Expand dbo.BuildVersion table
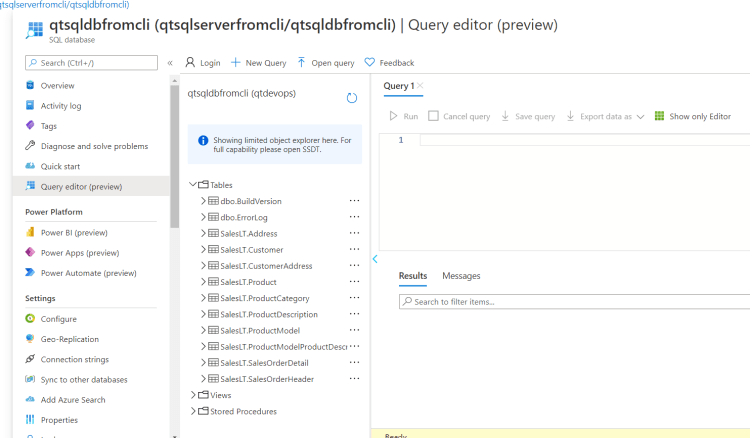This screenshot has height=438, width=750. [x=203, y=201]
